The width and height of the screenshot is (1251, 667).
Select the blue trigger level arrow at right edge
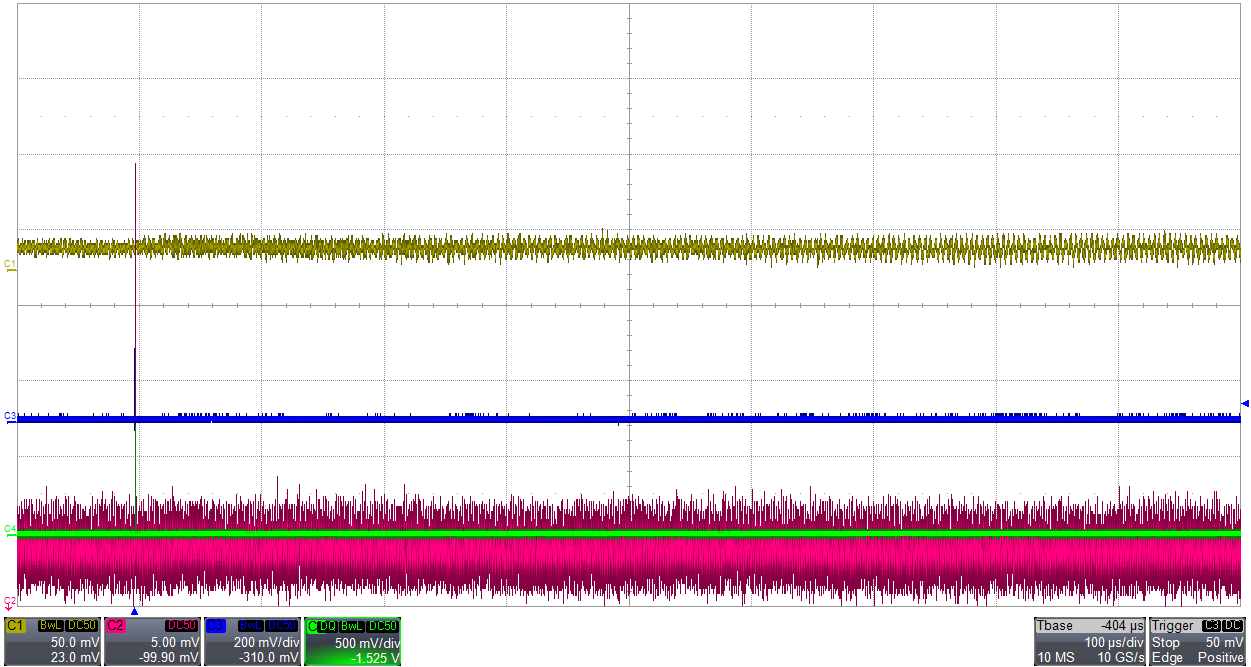(x=1245, y=403)
